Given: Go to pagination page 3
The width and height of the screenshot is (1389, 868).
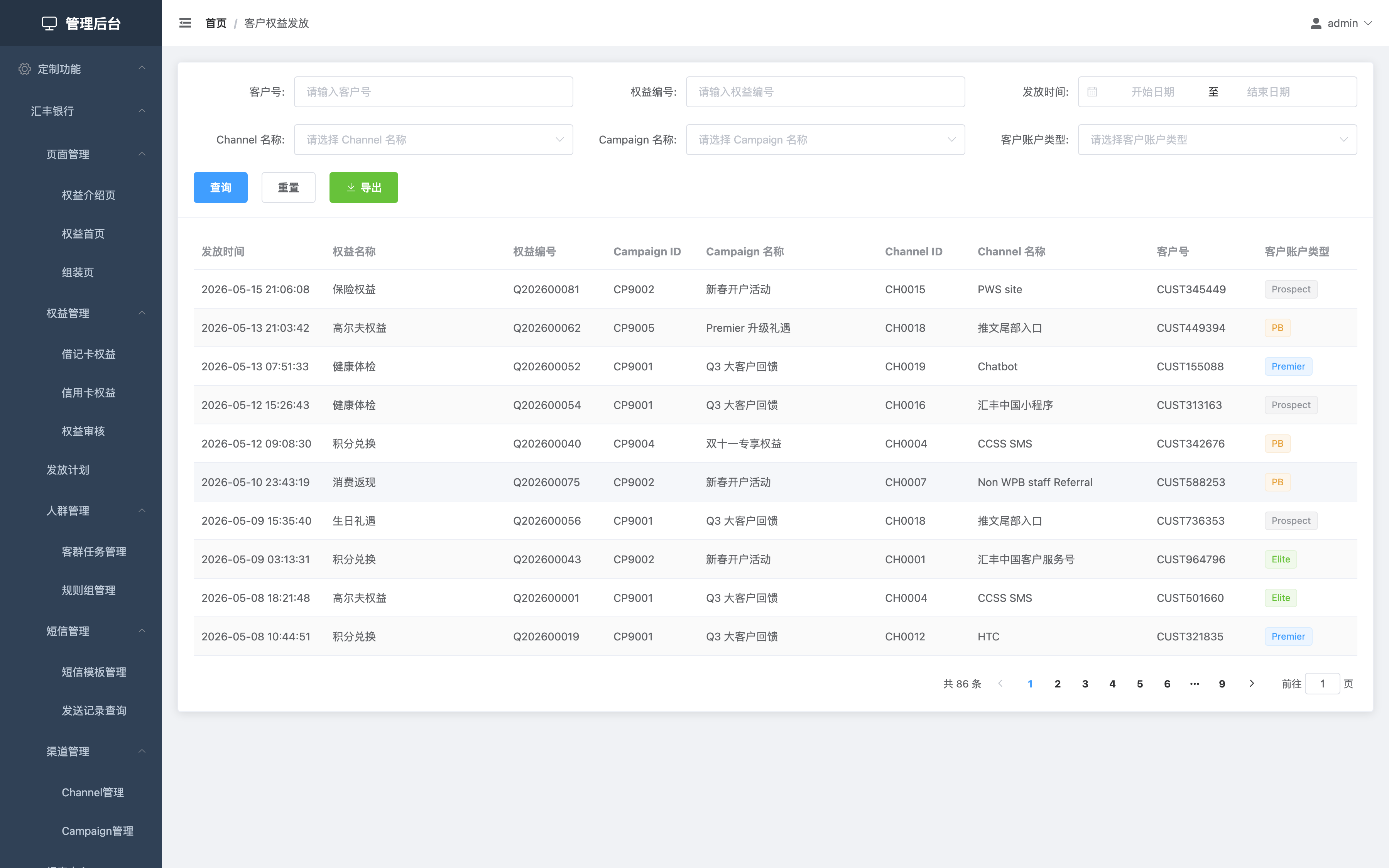Looking at the screenshot, I should (1085, 684).
